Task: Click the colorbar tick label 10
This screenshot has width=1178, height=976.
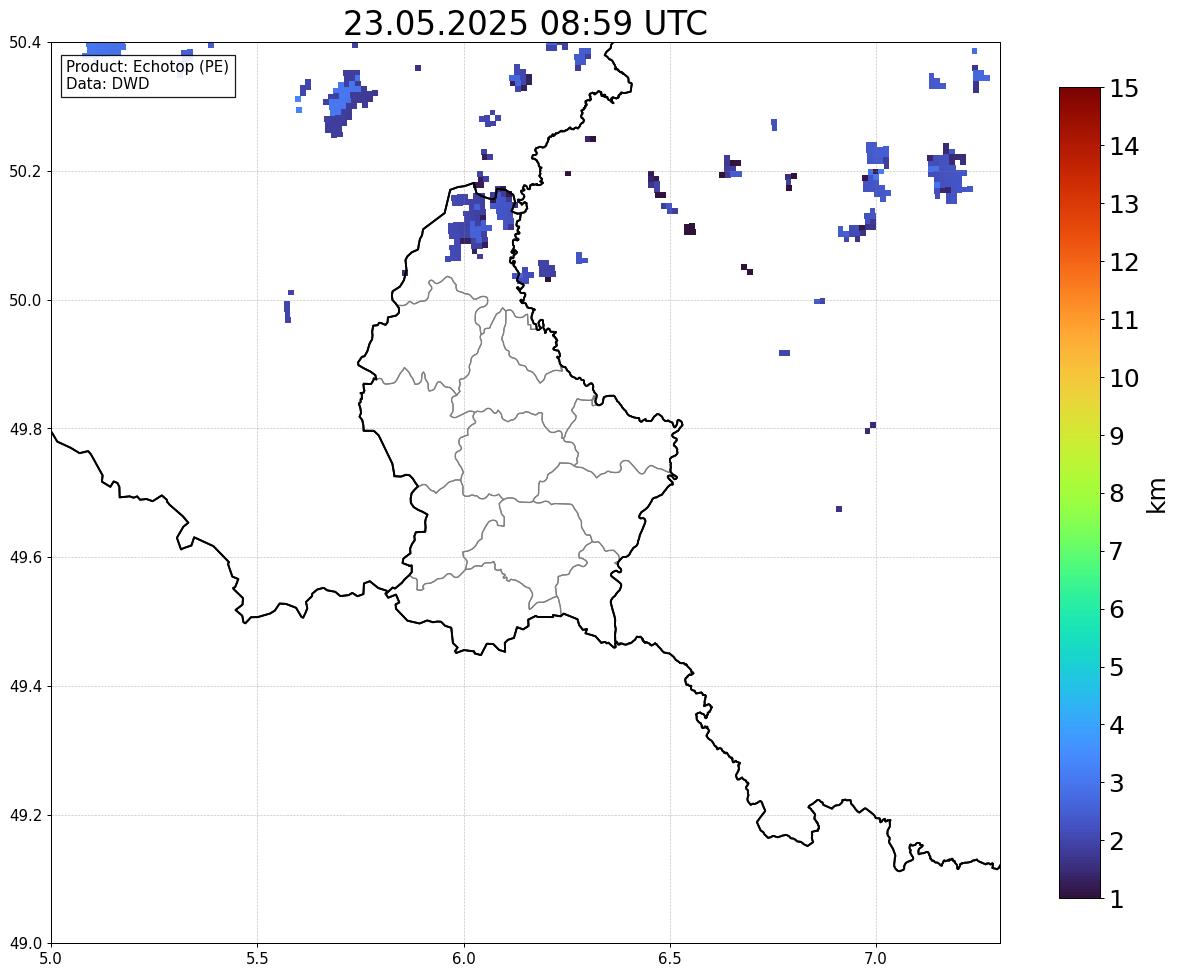Action: [1124, 378]
